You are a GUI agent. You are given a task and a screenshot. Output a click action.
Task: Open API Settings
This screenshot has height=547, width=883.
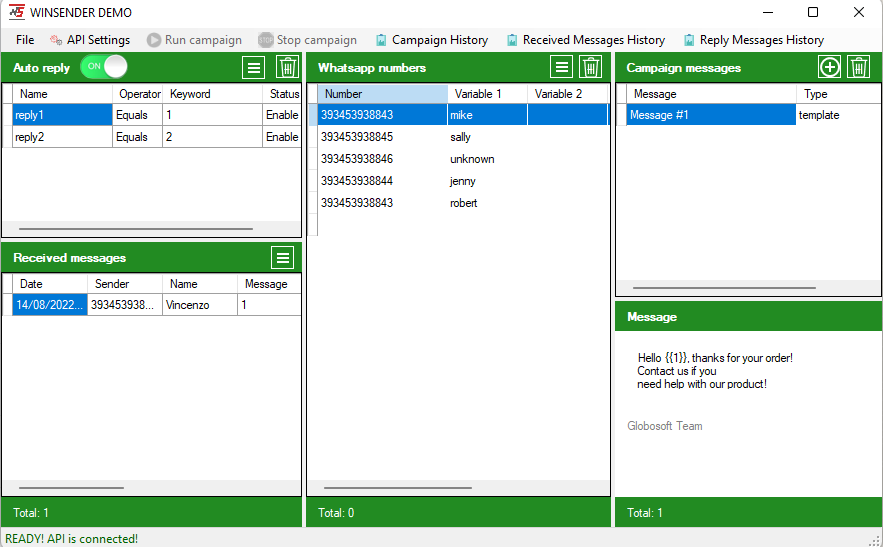[90, 40]
